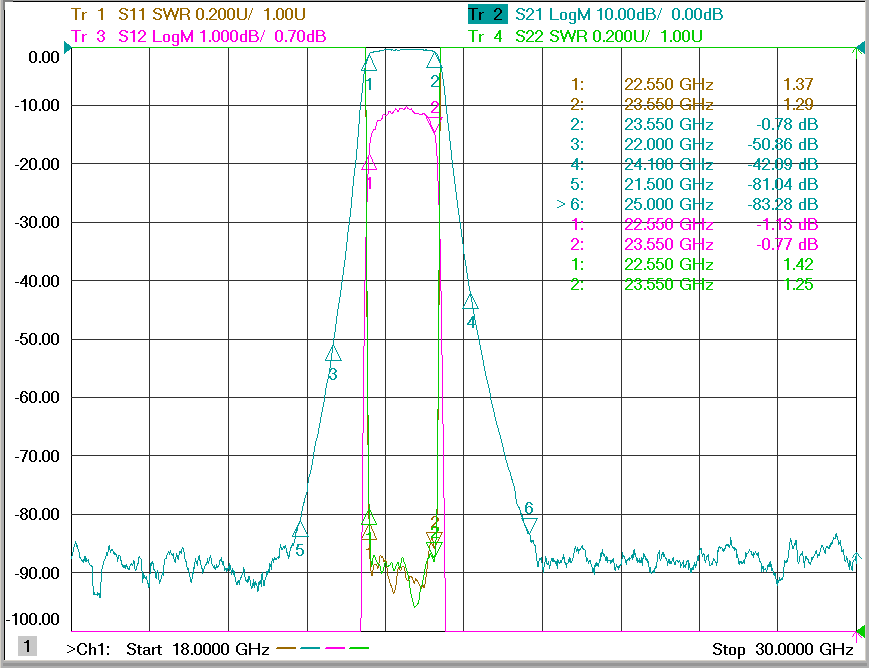This screenshot has width=869, height=668.
Task: Click teal marker 5 near the noise floor
Action: (300, 529)
